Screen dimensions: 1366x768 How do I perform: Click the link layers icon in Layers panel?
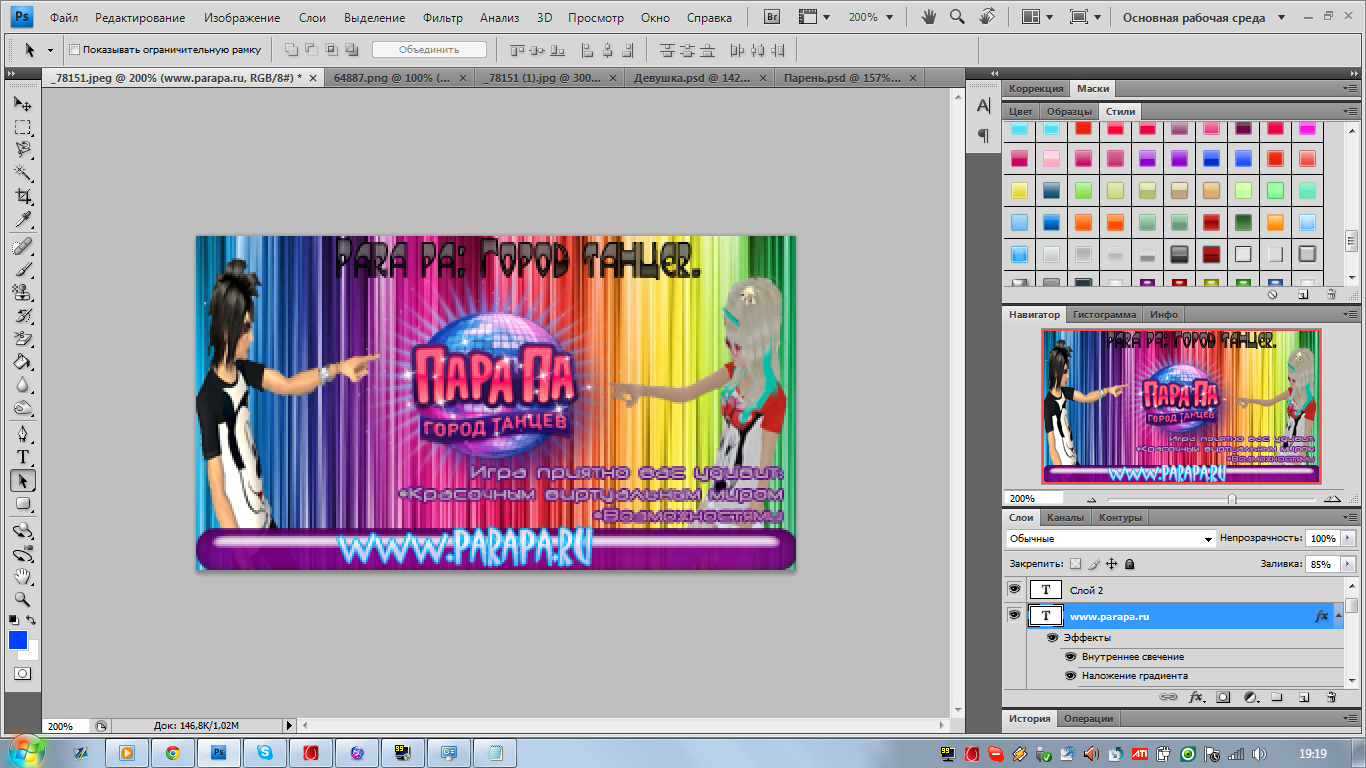(1167, 697)
